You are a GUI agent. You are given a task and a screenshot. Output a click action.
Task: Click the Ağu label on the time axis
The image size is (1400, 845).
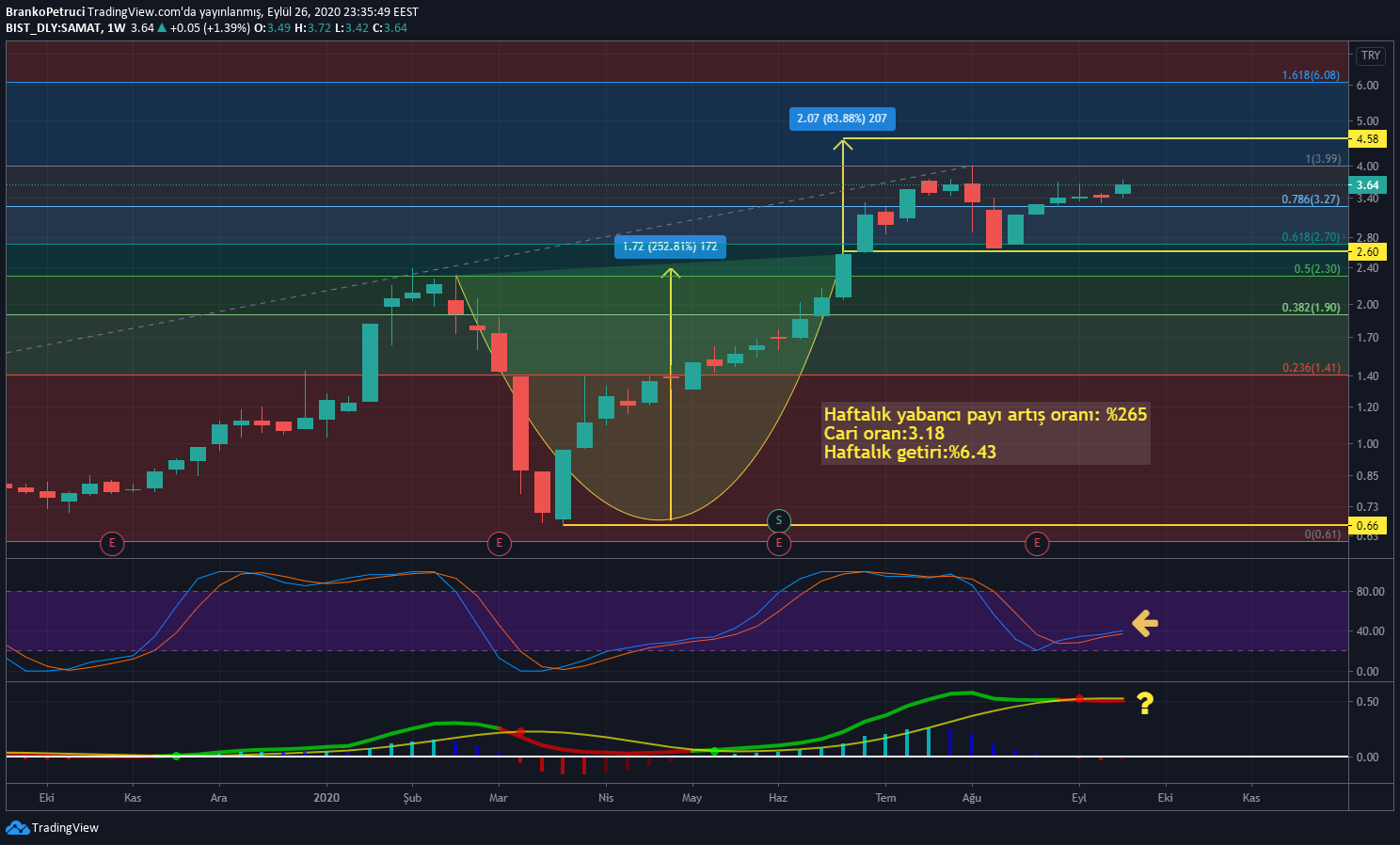[972, 798]
